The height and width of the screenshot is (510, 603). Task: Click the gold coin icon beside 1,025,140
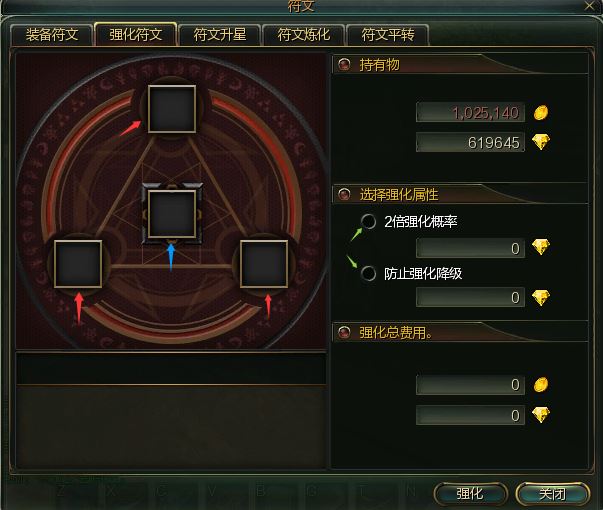[541, 113]
